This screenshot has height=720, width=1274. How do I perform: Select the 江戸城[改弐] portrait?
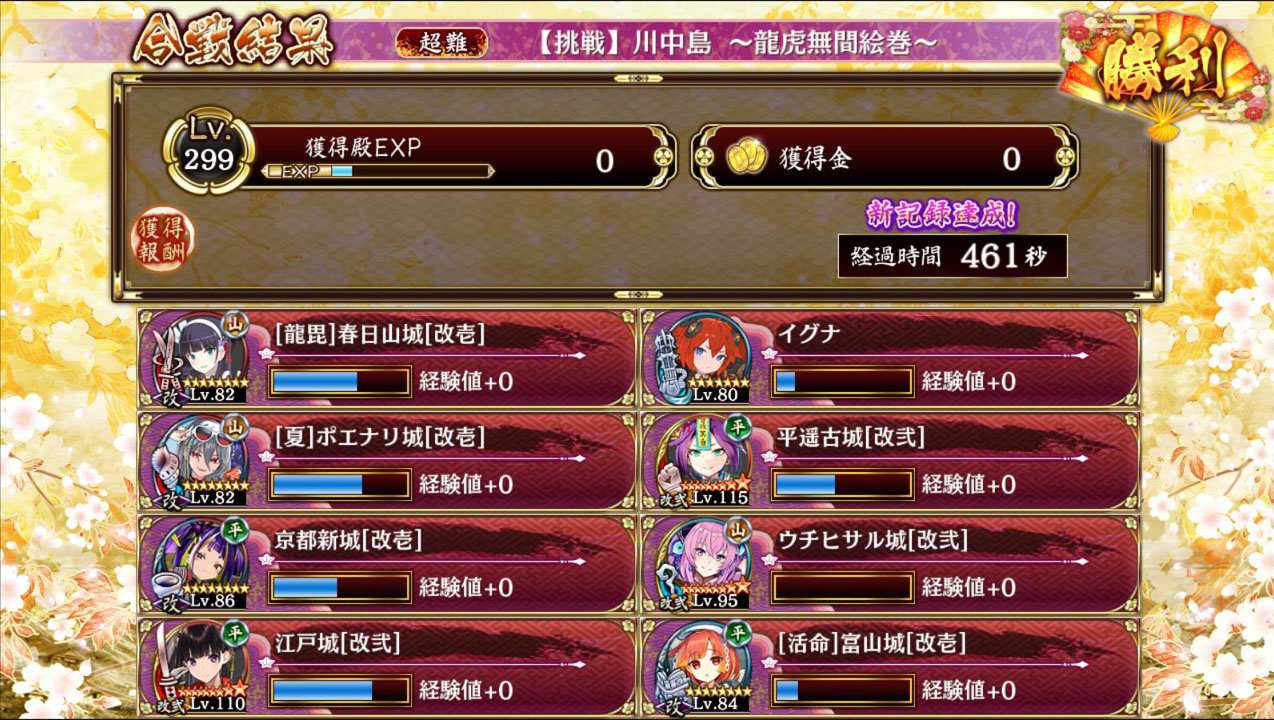tap(199, 666)
